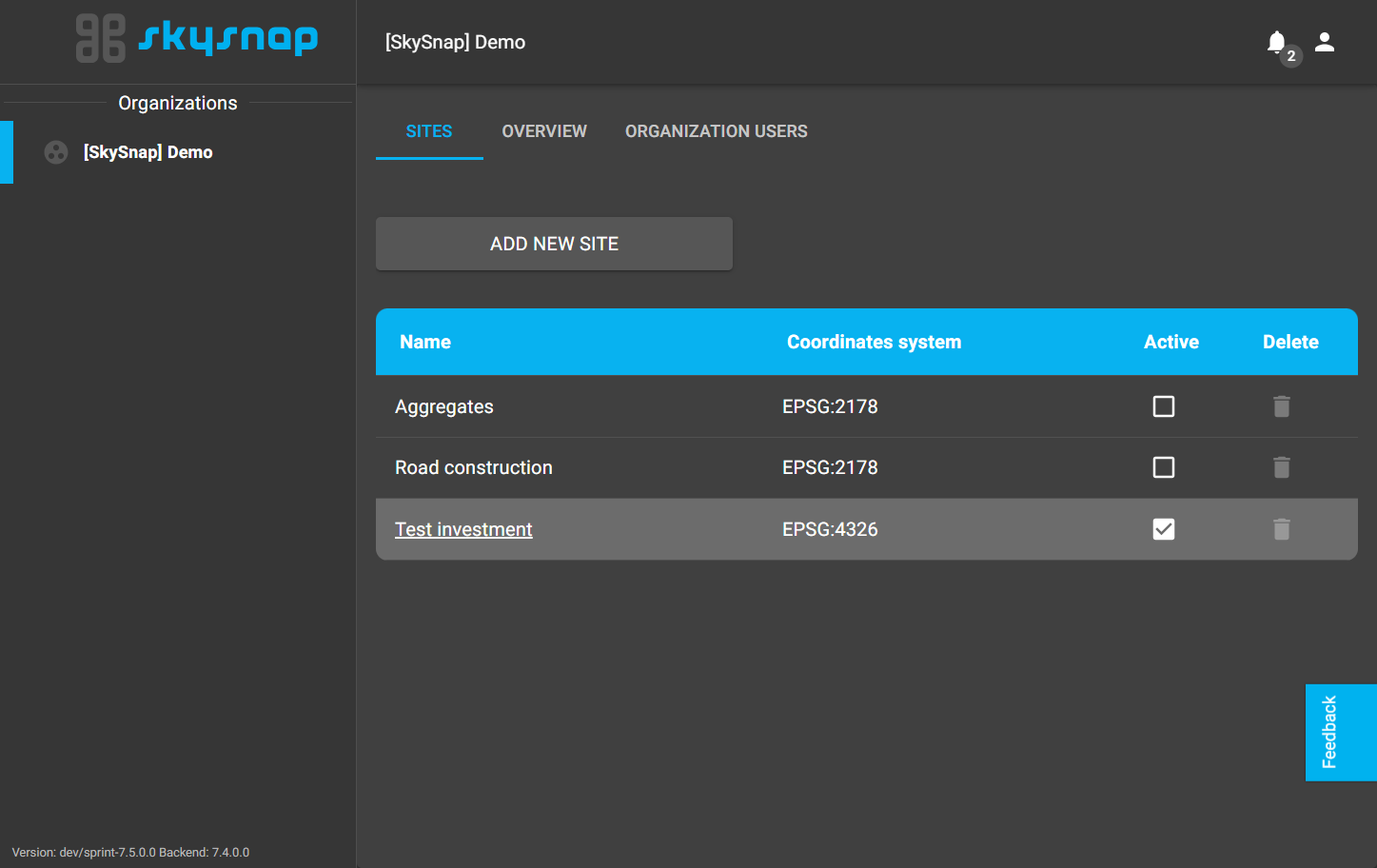Click the [SkySnap] Demo page title
The width and height of the screenshot is (1377, 868).
(x=455, y=42)
